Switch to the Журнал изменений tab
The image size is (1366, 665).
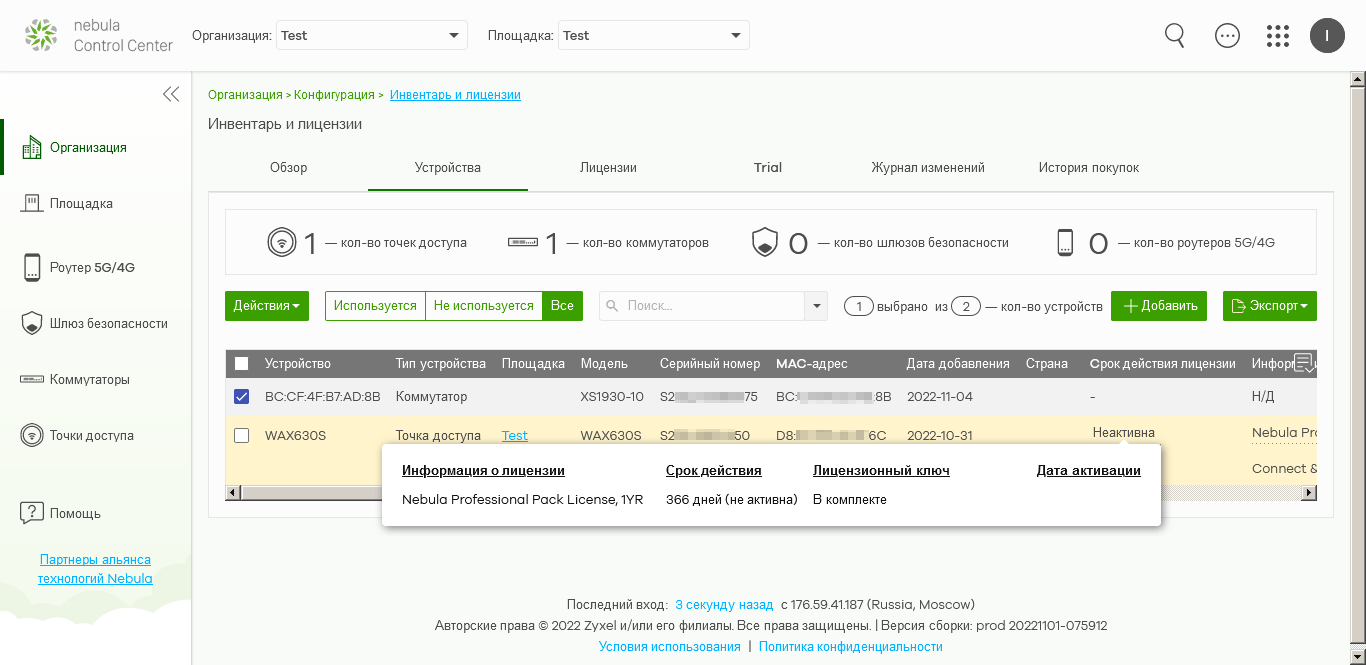[x=927, y=168]
